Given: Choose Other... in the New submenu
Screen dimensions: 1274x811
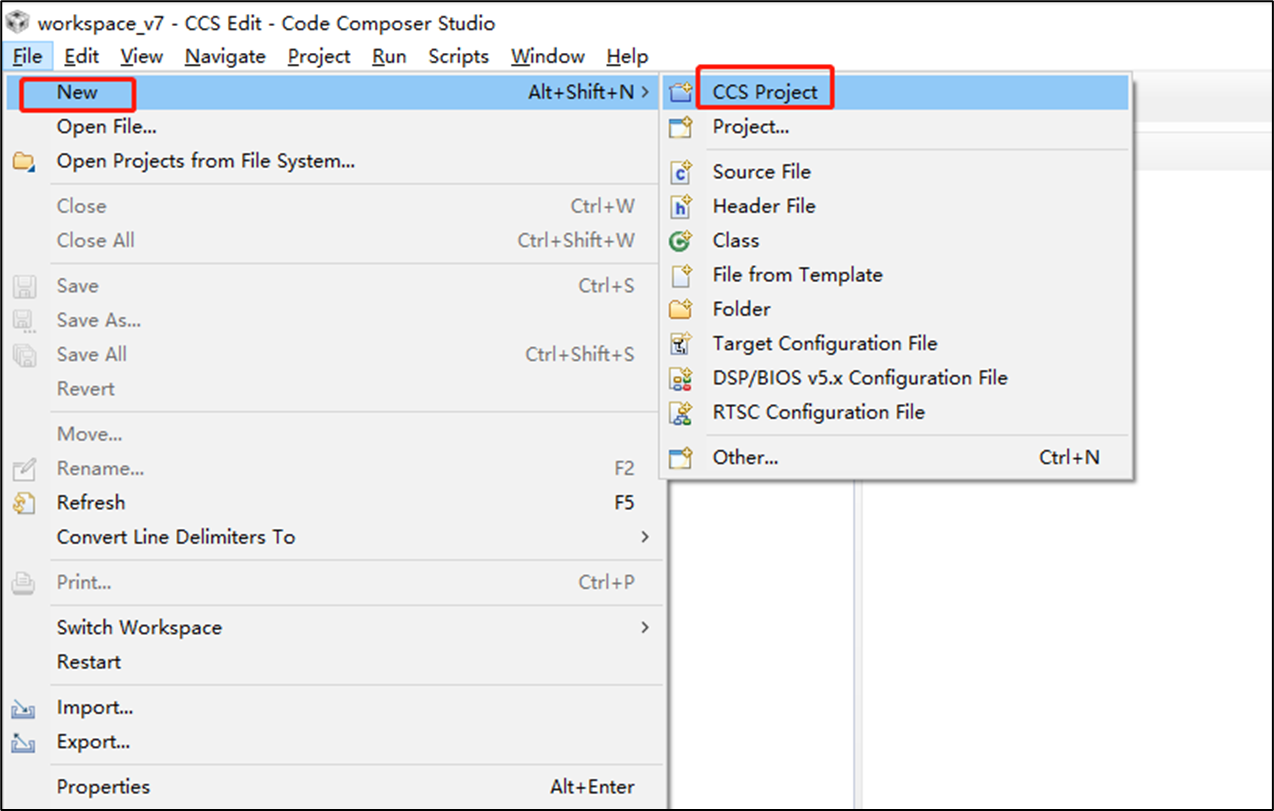Looking at the screenshot, I should [x=896, y=458].
